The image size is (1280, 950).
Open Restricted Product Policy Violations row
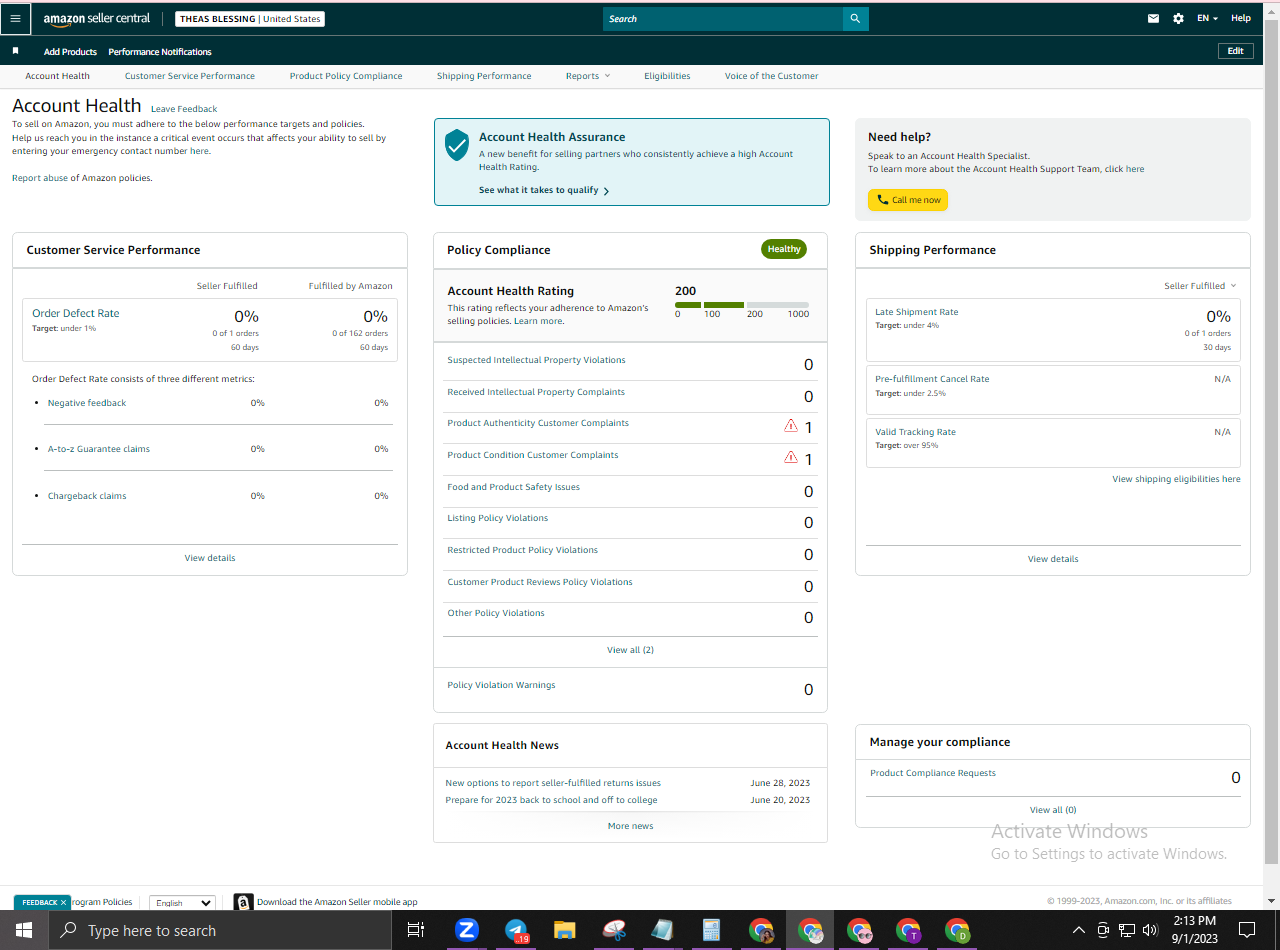tap(630, 554)
